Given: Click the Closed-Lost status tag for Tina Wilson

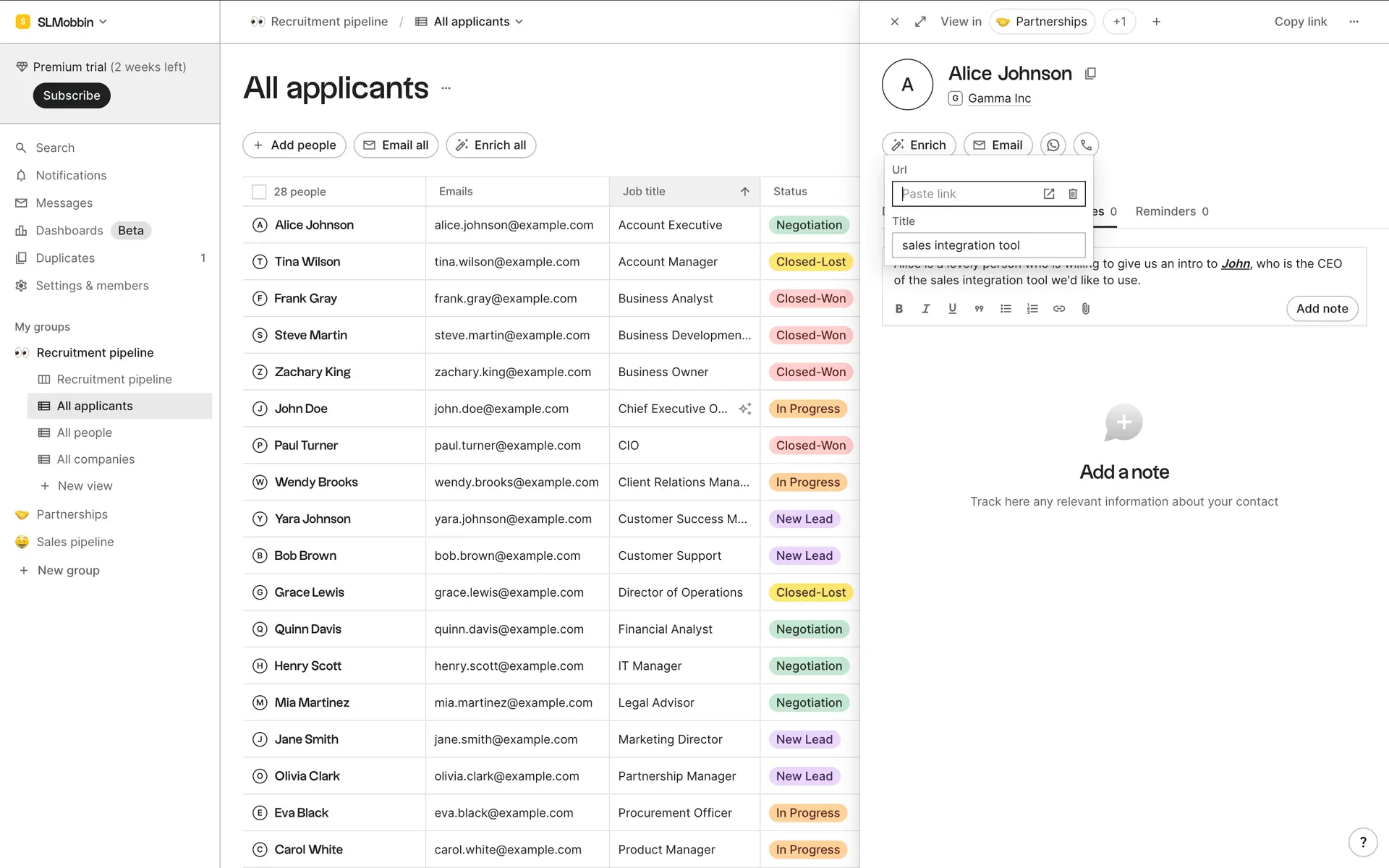Looking at the screenshot, I should 810,262.
